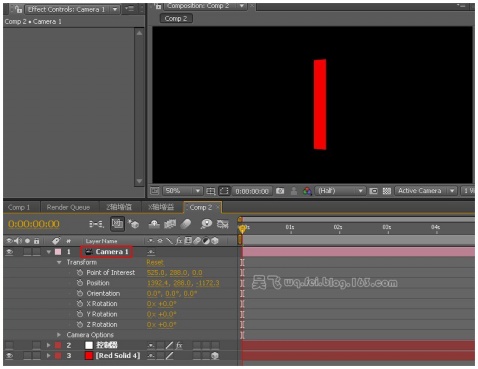
Task: Switch to Render Queue tab
Action: 68,207
